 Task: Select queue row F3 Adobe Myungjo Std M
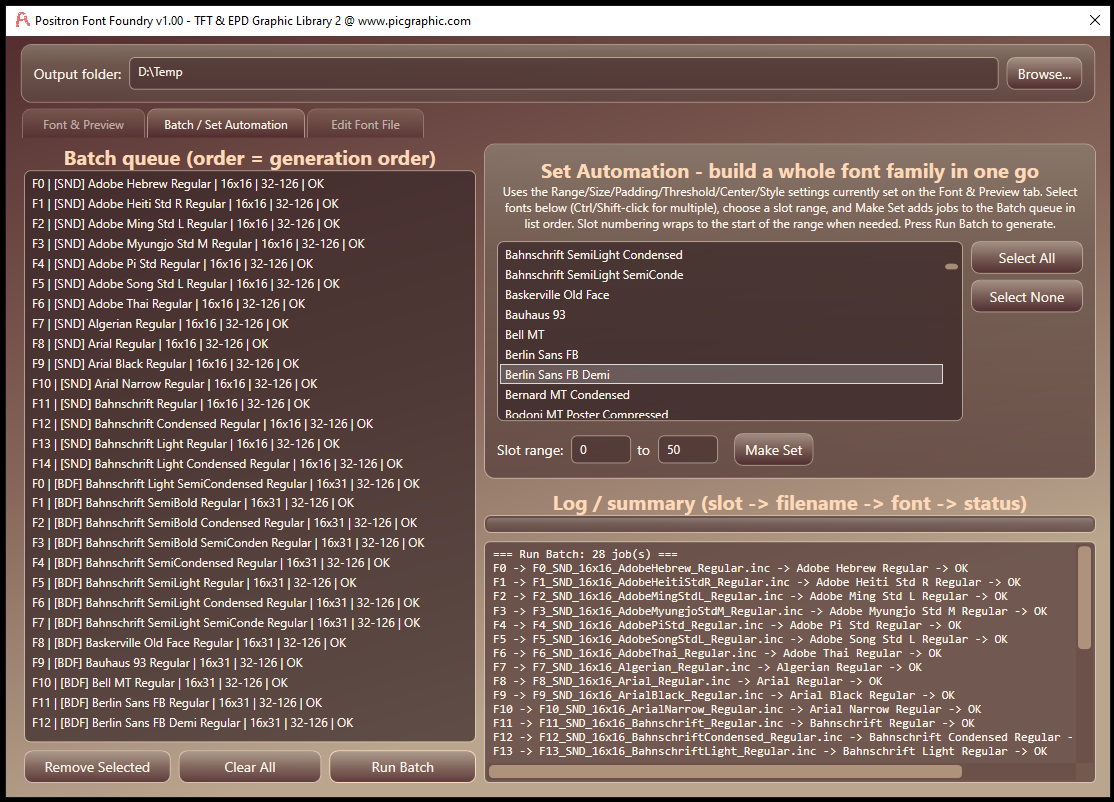[249, 243]
